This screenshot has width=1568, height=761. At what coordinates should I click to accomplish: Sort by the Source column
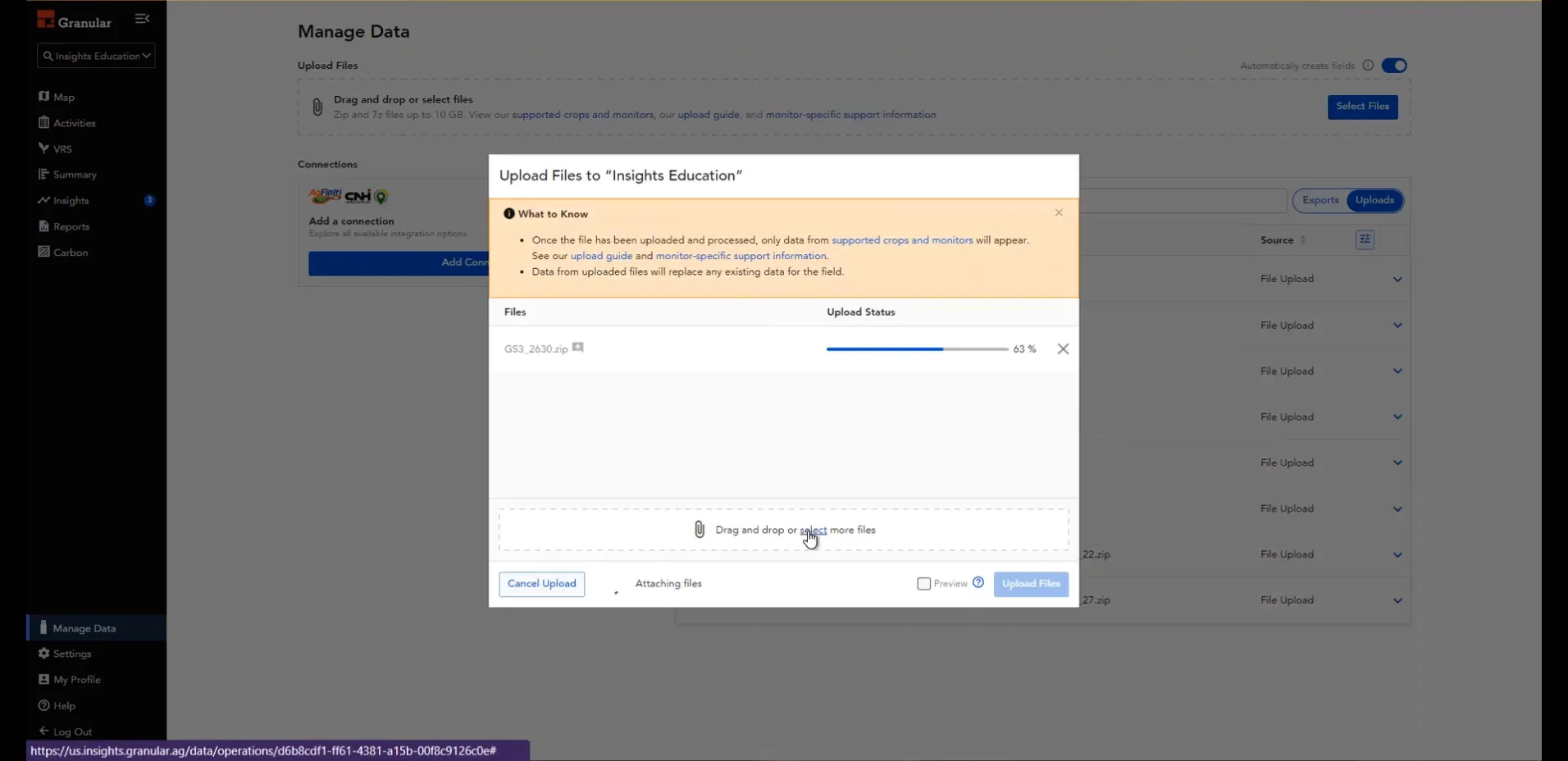click(x=1283, y=240)
